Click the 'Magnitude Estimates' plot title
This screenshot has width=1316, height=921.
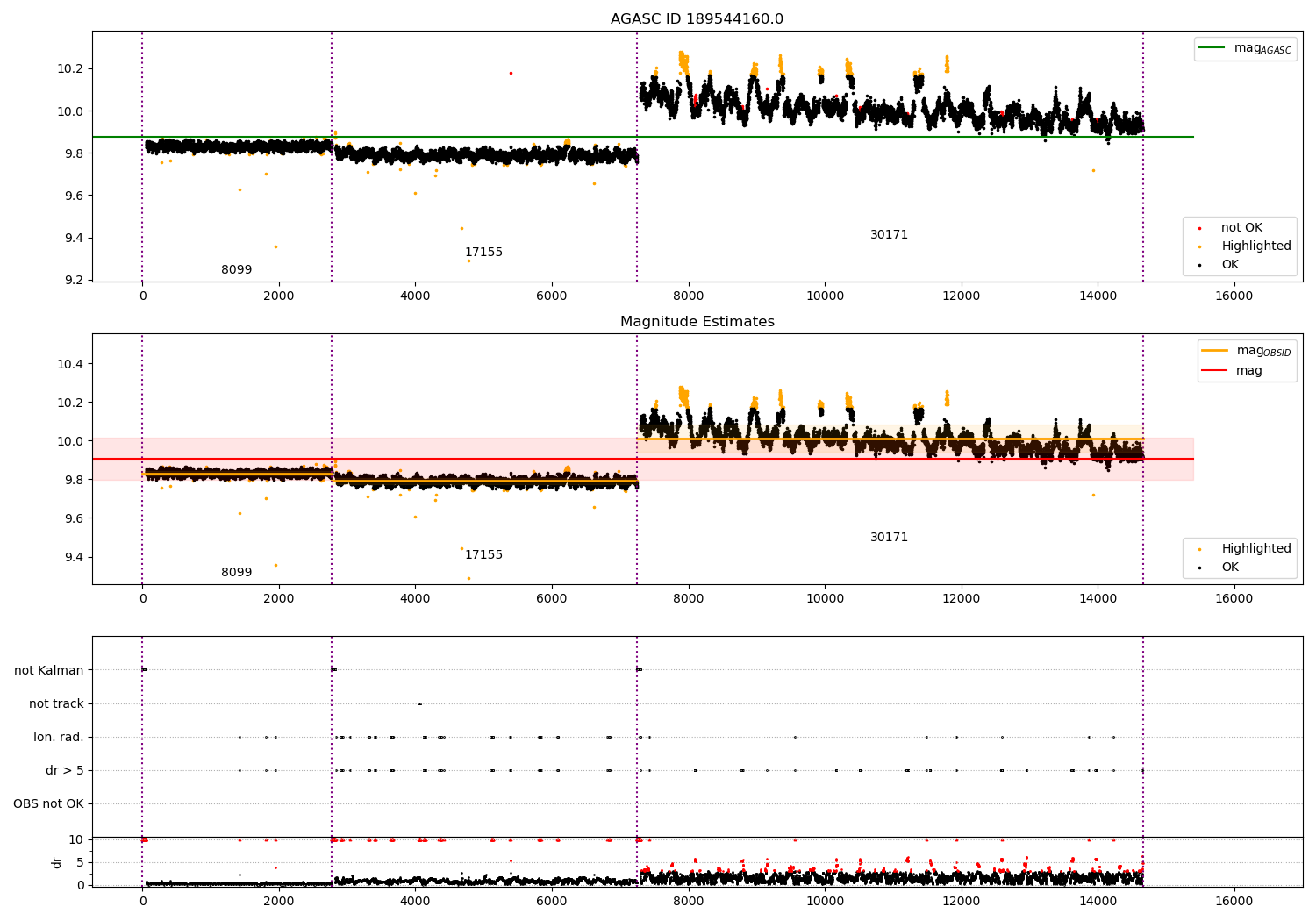pos(697,322)
